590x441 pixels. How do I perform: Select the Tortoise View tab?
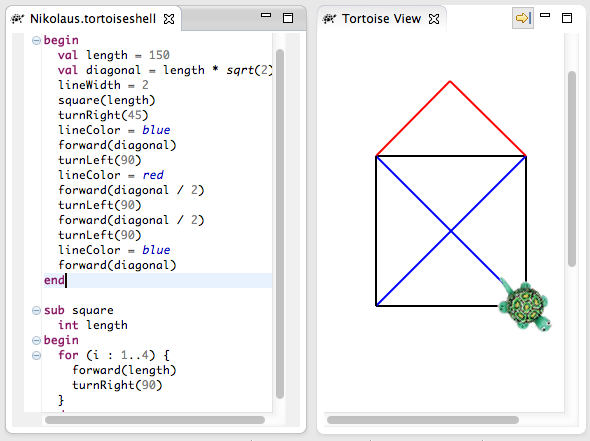coord(381,18)
